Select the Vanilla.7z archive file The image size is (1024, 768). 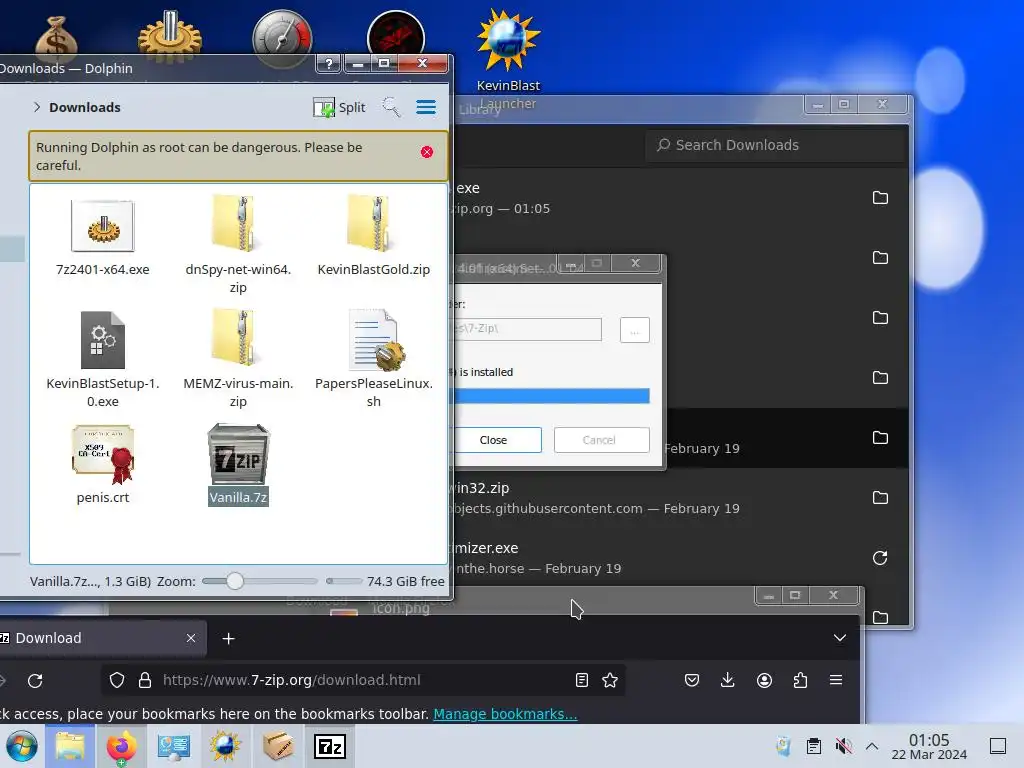(x=238, y=465)
